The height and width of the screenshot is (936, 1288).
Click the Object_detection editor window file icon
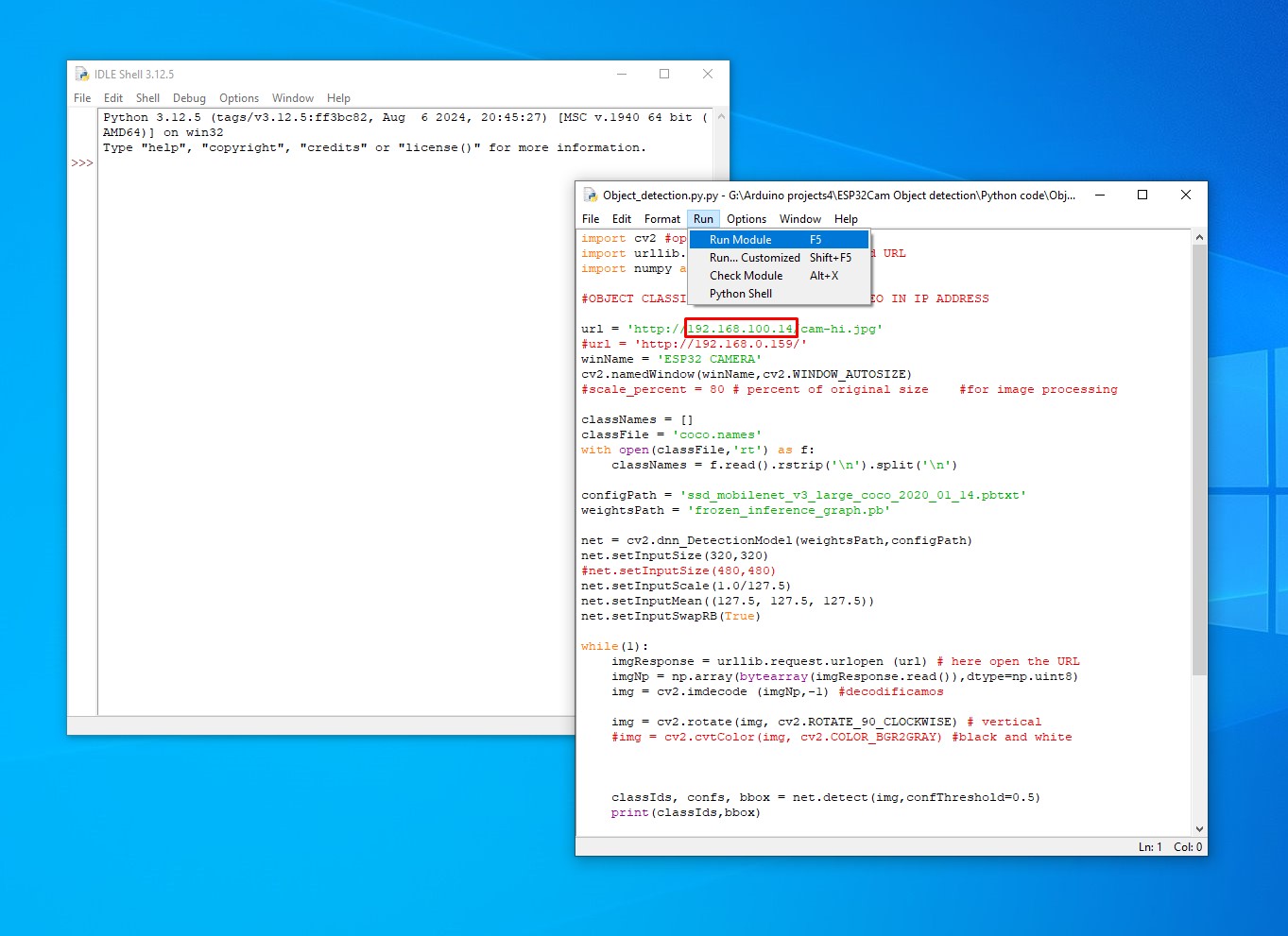click(x=591, y=196)
